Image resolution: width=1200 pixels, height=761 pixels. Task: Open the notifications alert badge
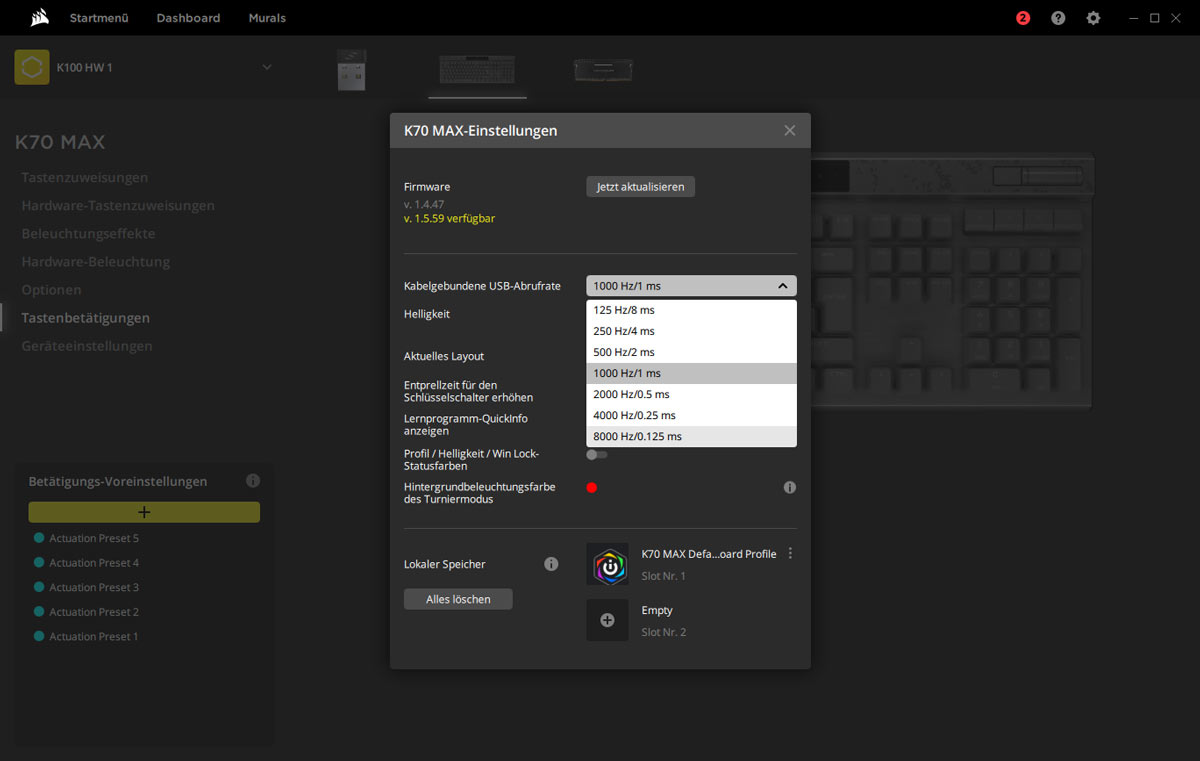point(1023,18)
